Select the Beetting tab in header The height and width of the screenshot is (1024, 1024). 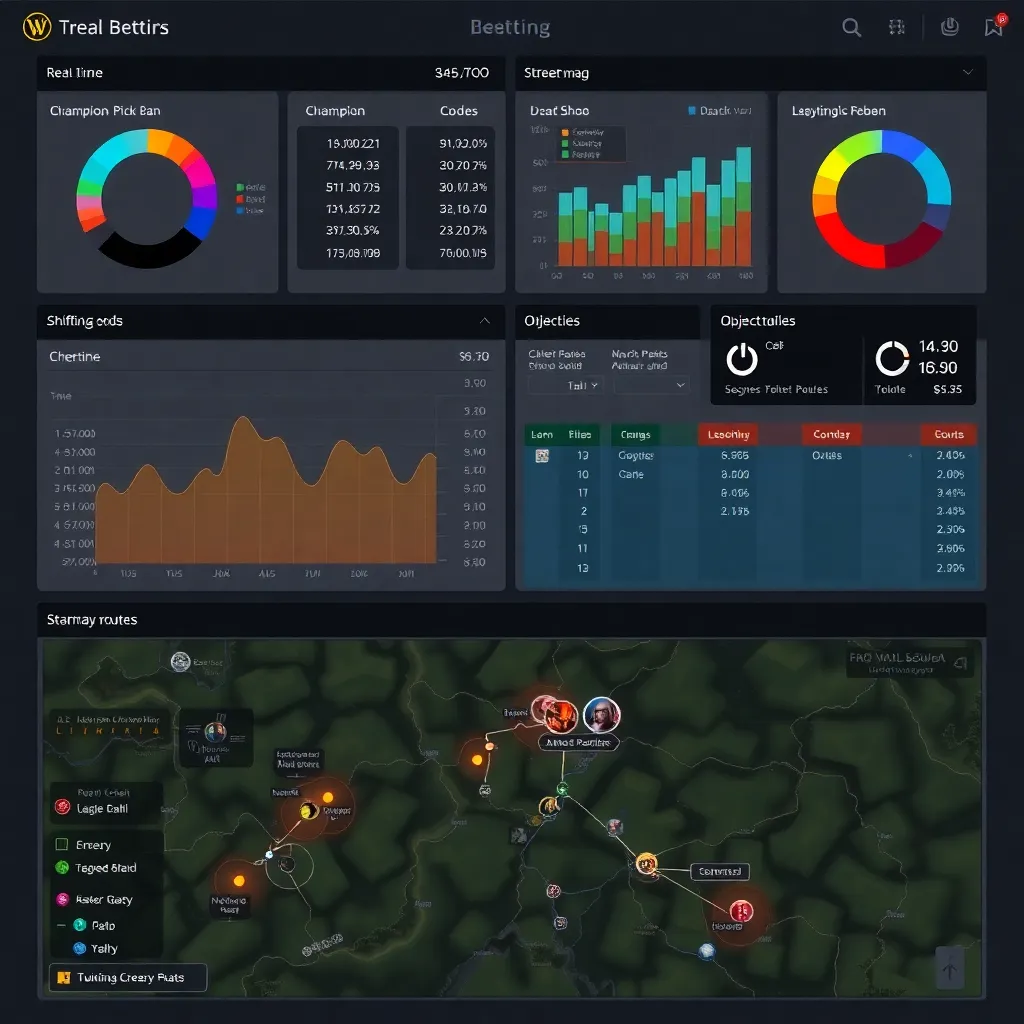pos(510,28)
